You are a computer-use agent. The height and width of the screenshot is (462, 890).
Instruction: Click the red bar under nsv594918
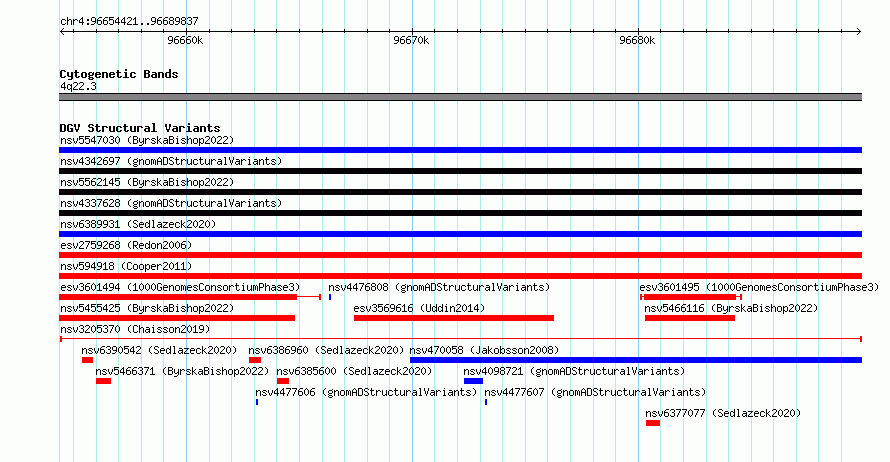pos(460,276)
